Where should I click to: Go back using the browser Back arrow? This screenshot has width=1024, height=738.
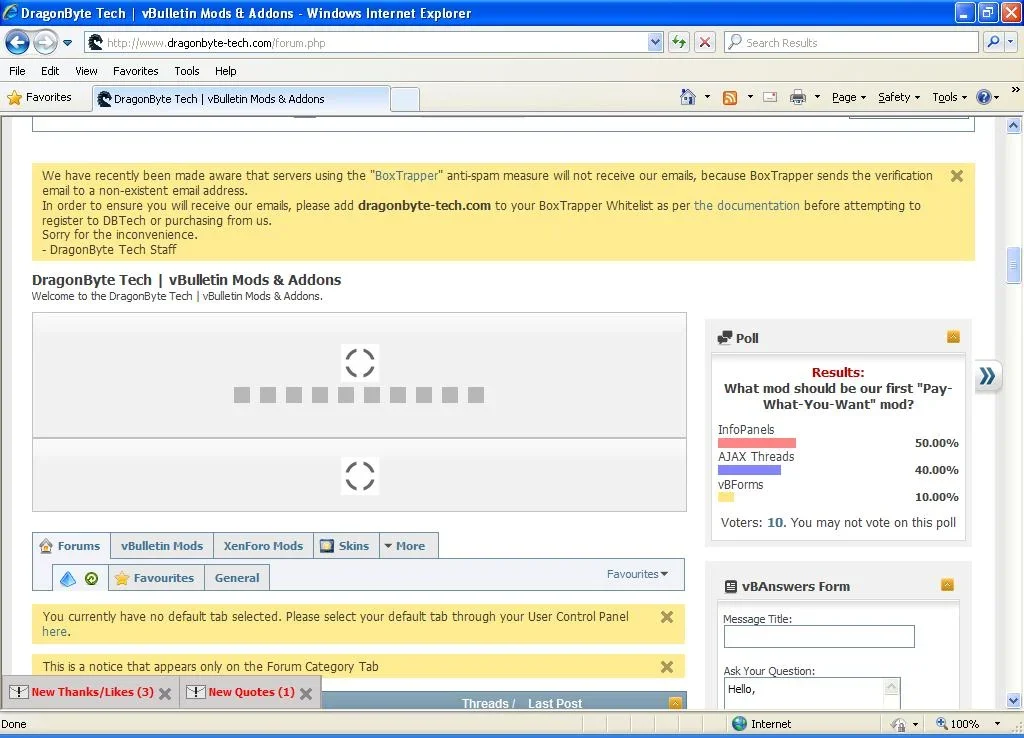coord(18,43)
